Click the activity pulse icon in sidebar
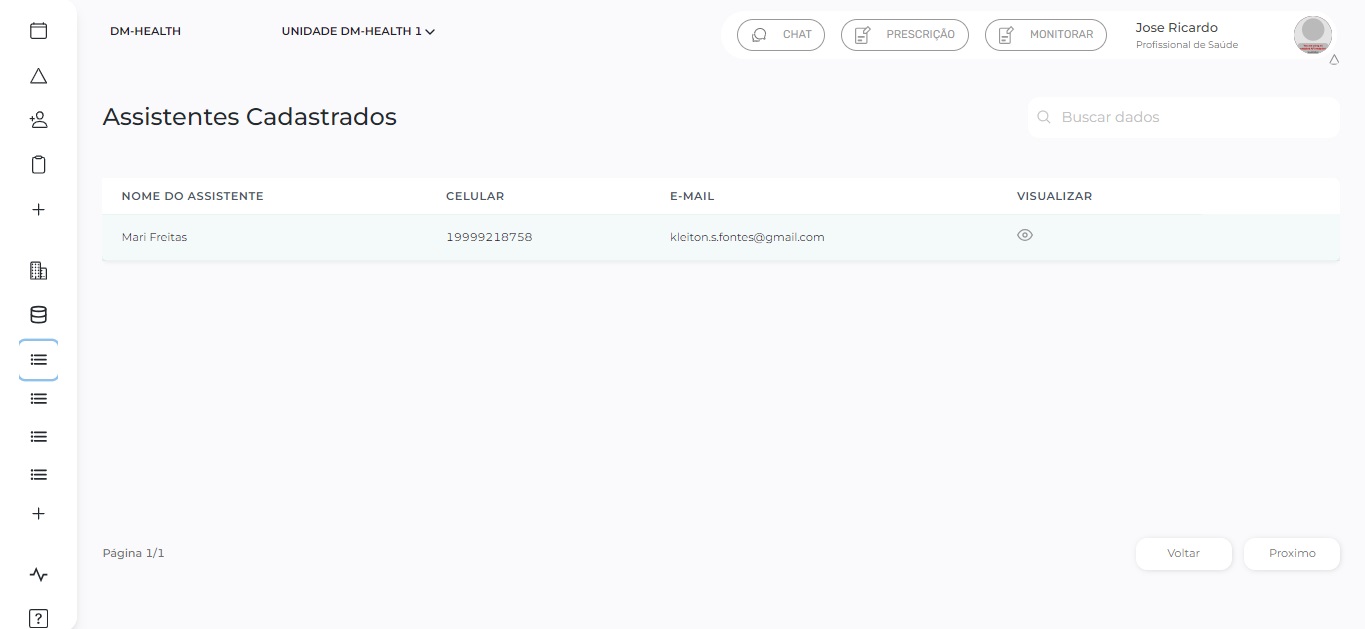Screen dimensions: 1365x629 [x=38, y=575]
